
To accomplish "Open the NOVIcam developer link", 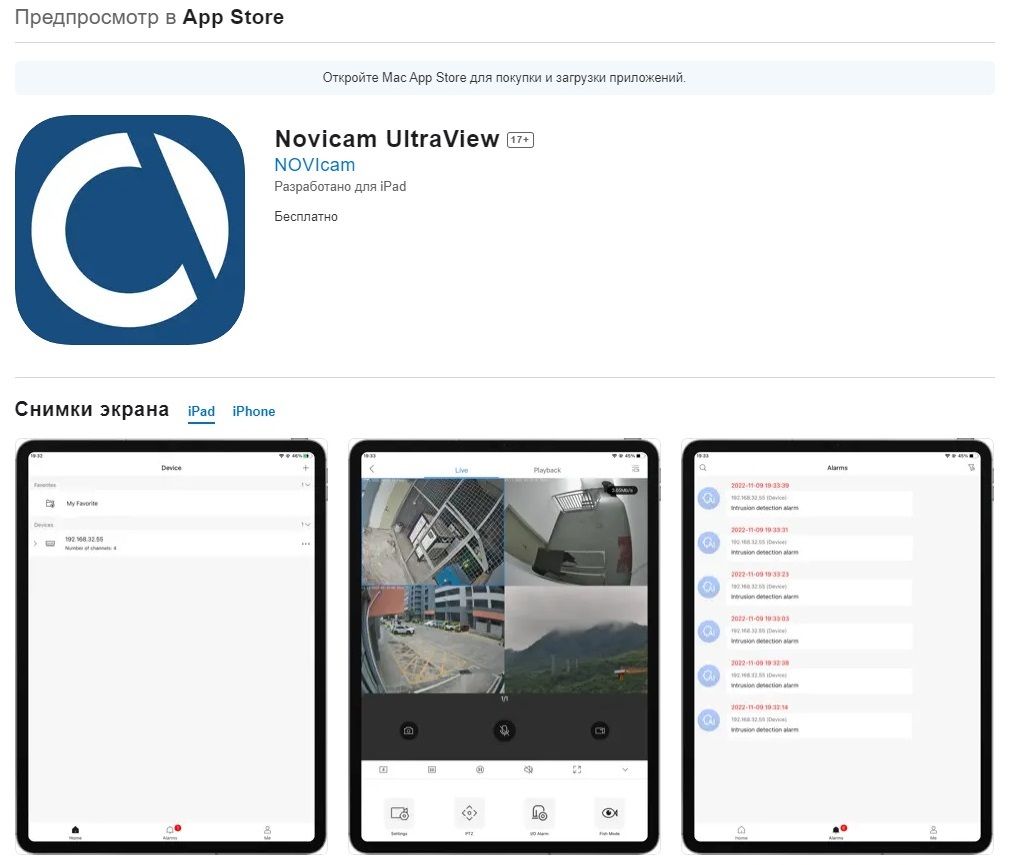I will click(x=315, y=165).
